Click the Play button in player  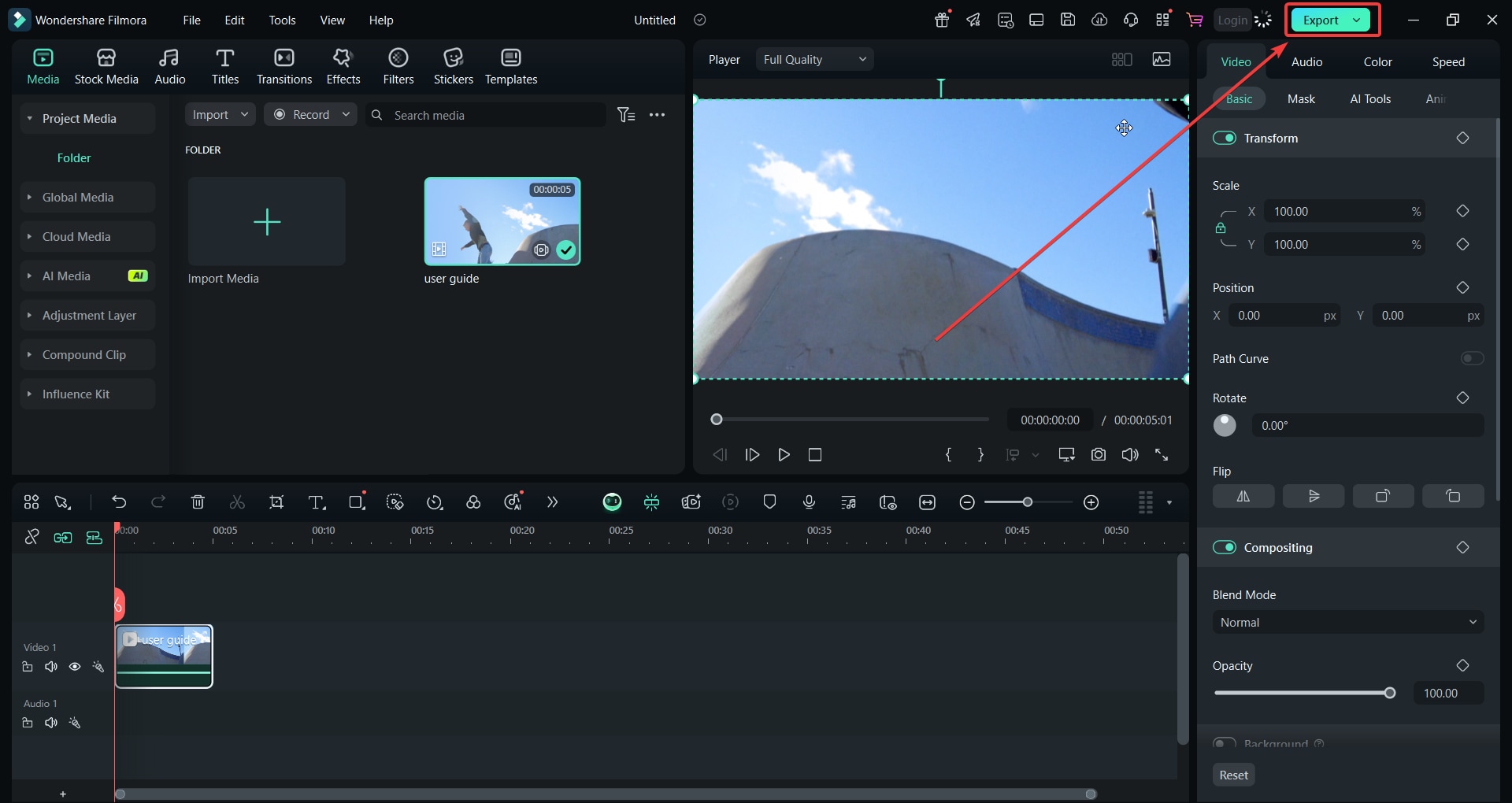pyautogui.click(x=784, y=455)
